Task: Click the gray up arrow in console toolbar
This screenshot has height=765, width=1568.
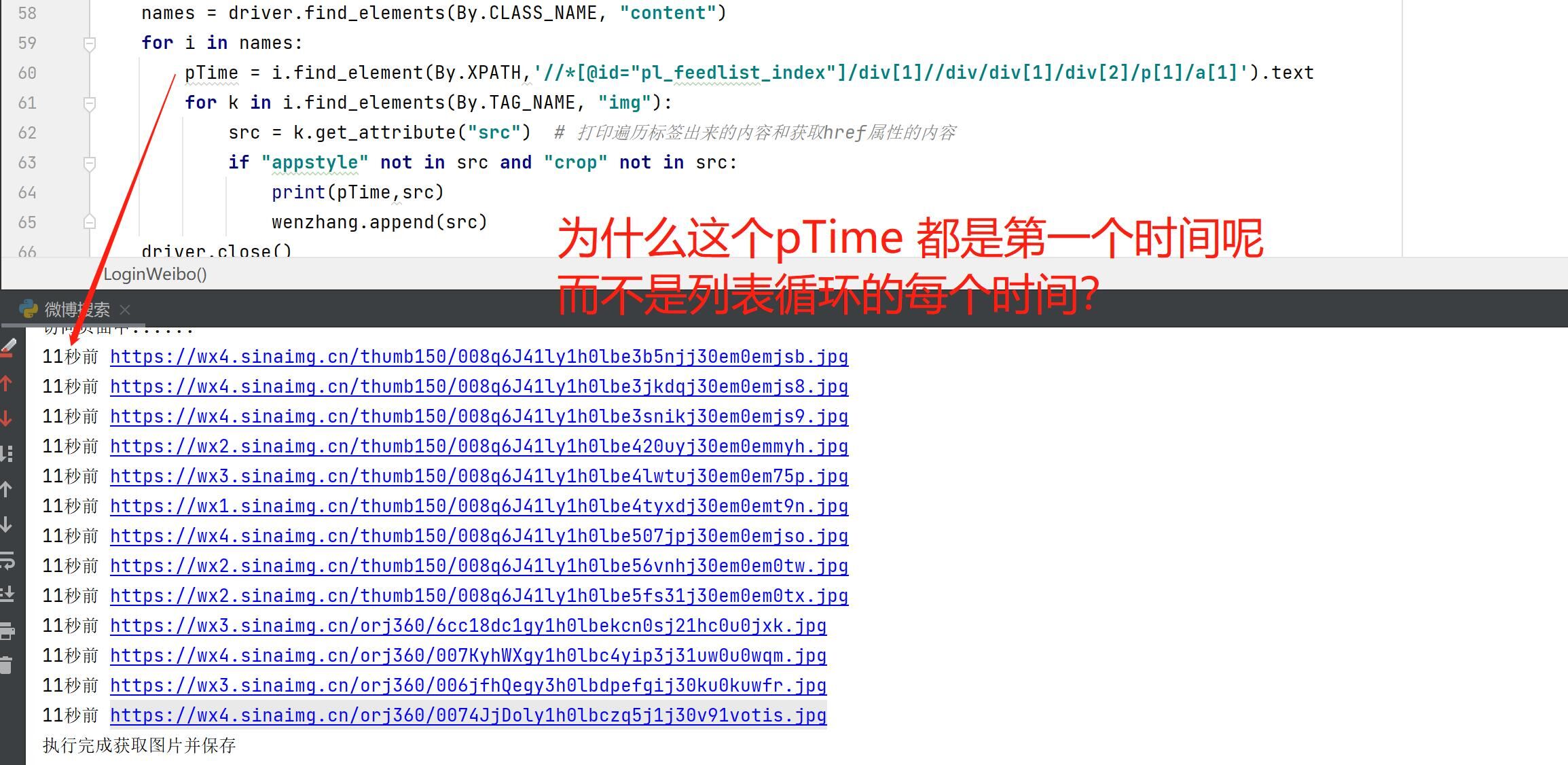Action: [7, 489]
